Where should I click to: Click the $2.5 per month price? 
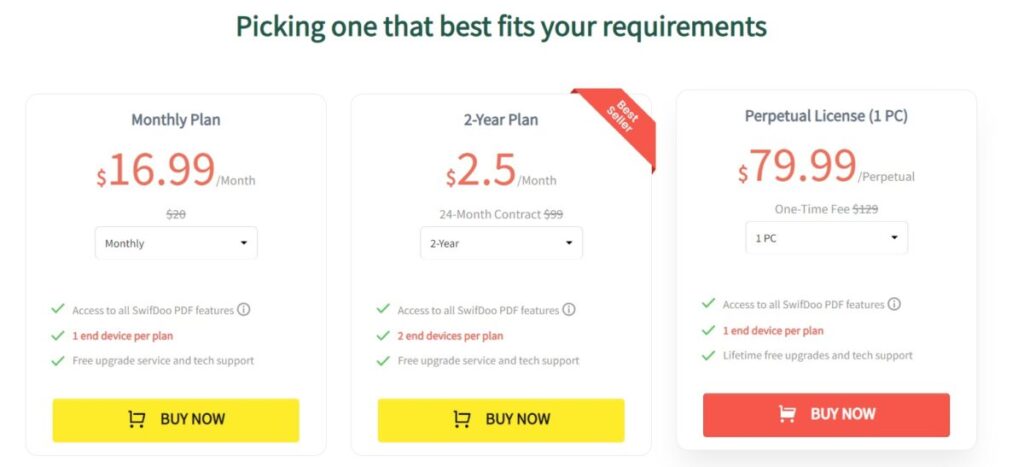[501, 170]
